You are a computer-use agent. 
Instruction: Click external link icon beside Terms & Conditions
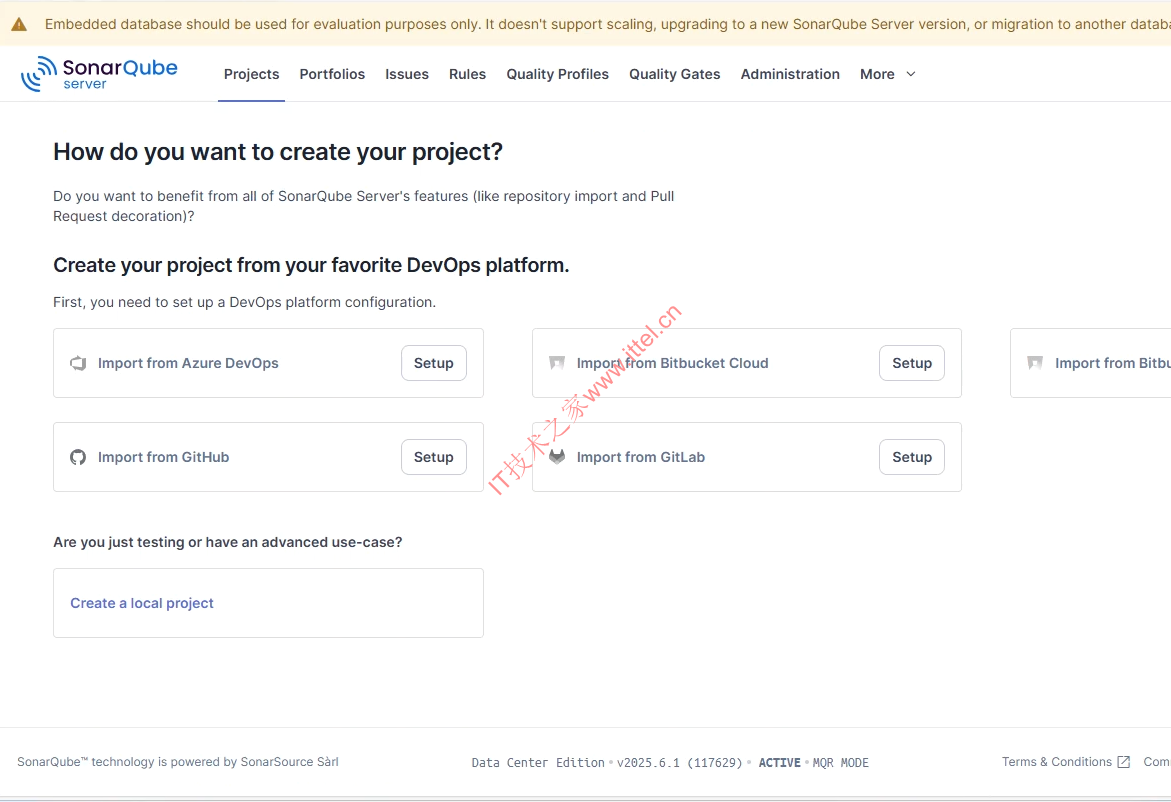click(x=1123, y=762)
